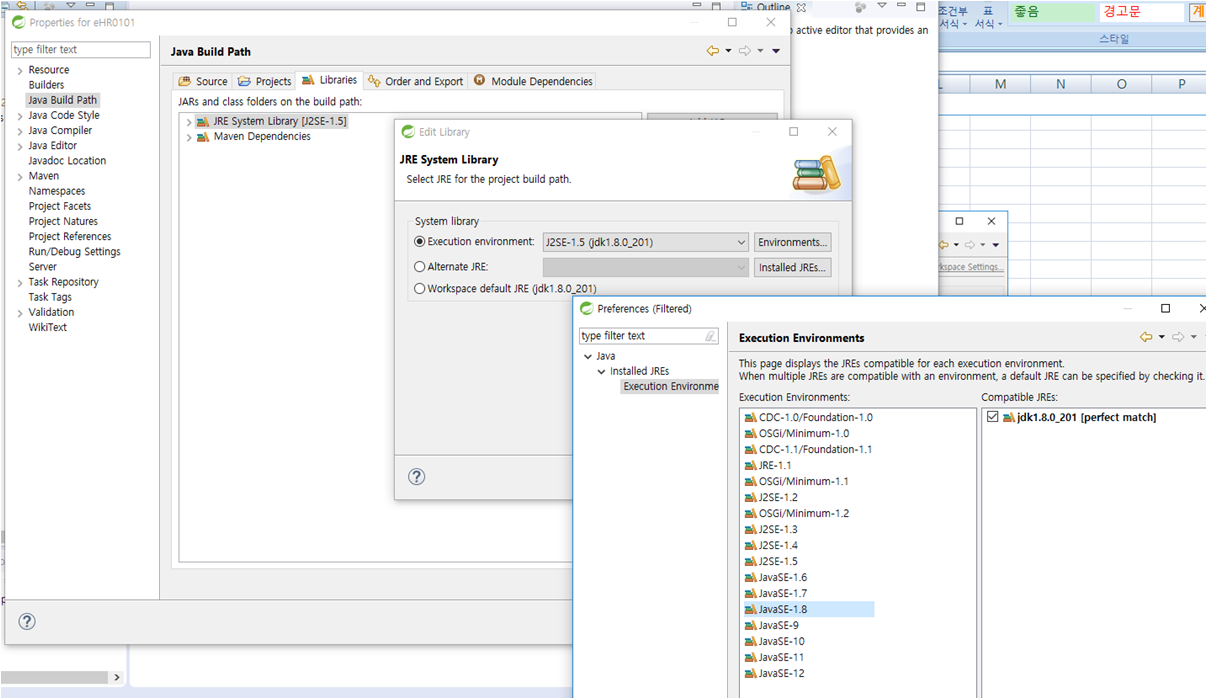Check jdk1.8.0_201 perfect match checkbox

coord(992,418)
